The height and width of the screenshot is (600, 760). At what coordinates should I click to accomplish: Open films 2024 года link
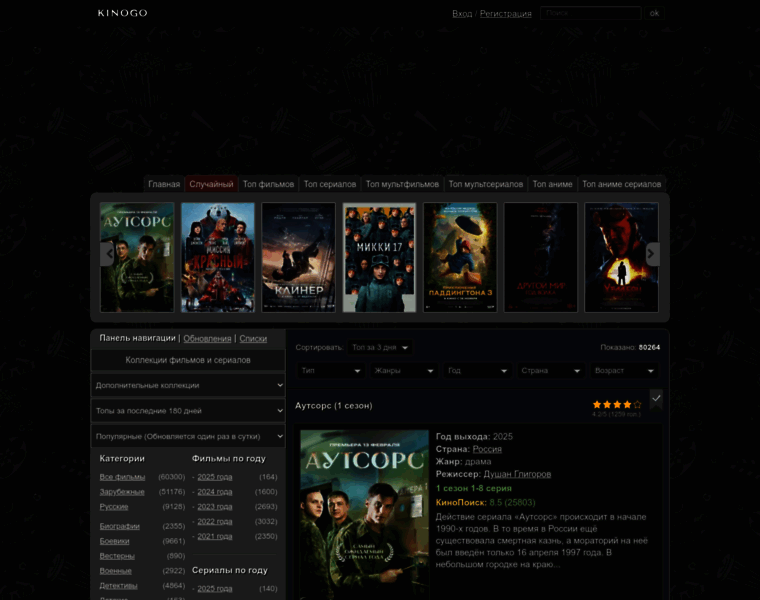(x=215, y=492)
